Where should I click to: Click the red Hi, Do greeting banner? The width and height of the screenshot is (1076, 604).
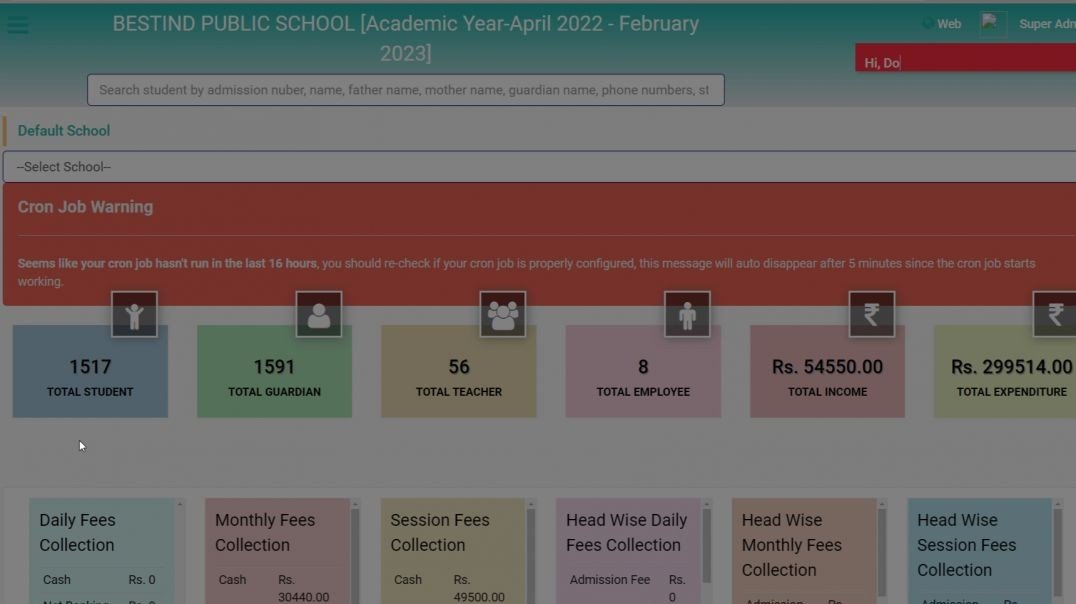click(964, 62)
